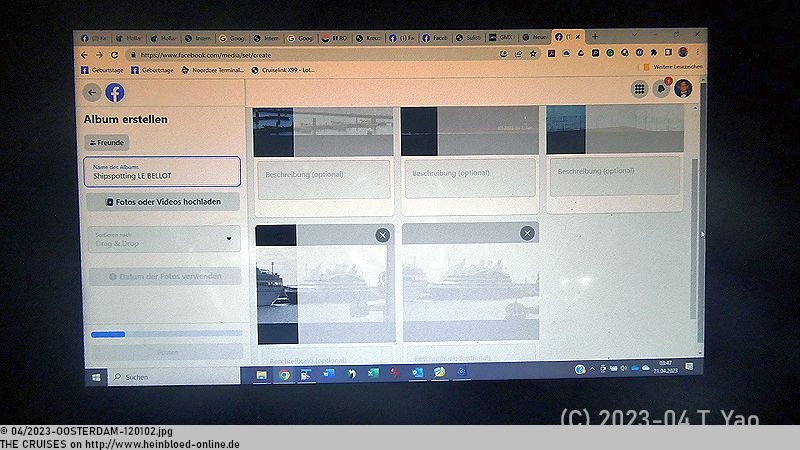Click the taskbar Suchen search box
This screenshot has width=800, height=450.
174,377
